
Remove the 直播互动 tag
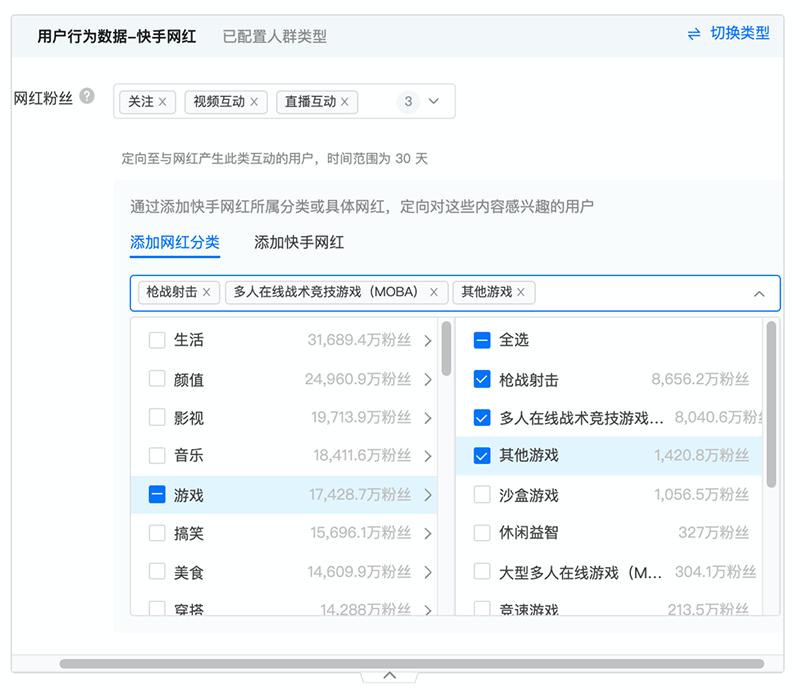point(345,102)
